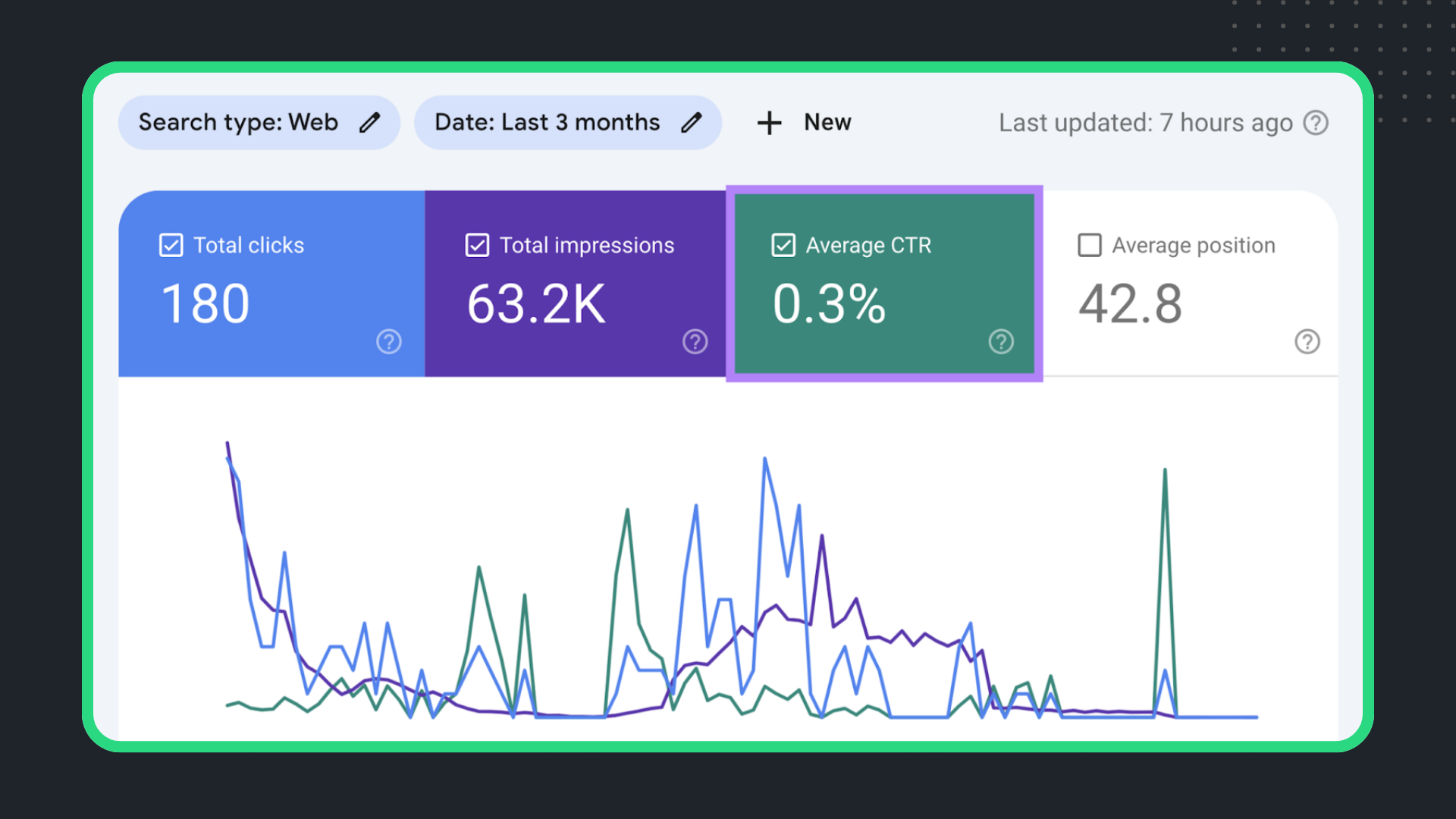Click pencil icon on Date filter
Image resolution: width=1456 pixels, height=819 pixels.
coord(691,123)
